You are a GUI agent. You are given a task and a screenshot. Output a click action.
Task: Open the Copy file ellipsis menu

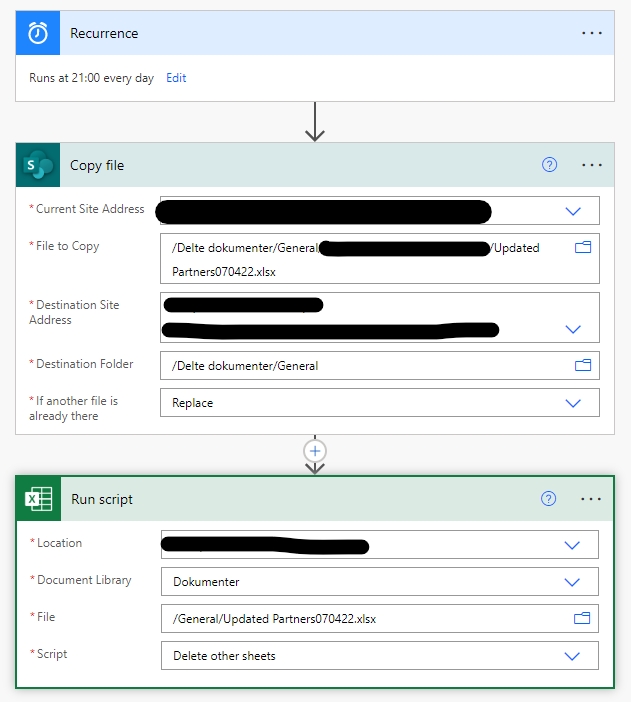pyautogui.click(x=592, y=165)
